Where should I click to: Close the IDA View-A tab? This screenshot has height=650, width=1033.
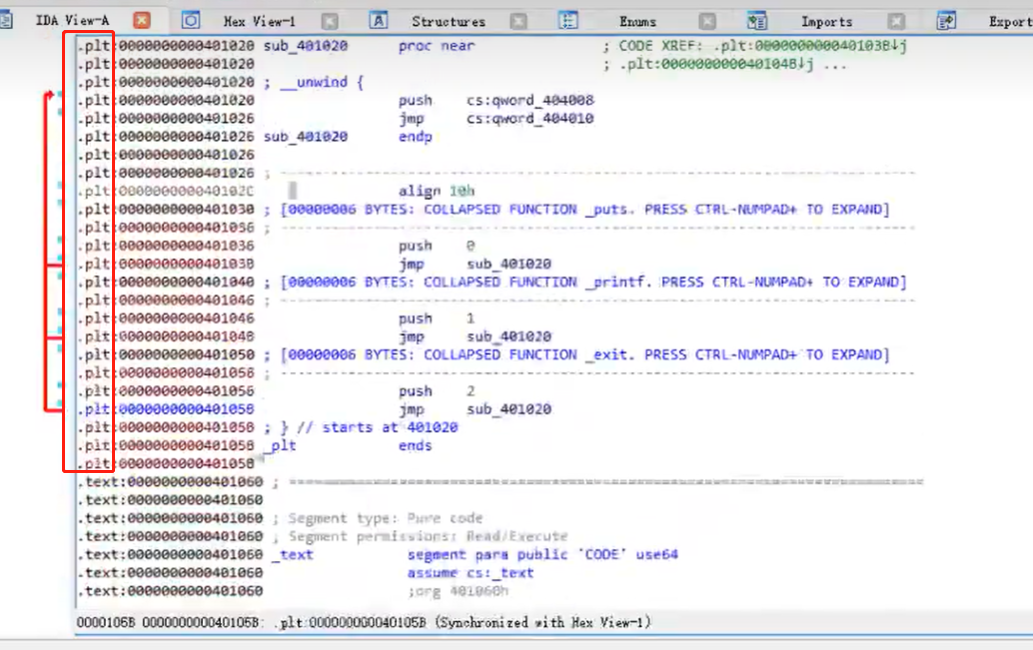tap(142, 20)
